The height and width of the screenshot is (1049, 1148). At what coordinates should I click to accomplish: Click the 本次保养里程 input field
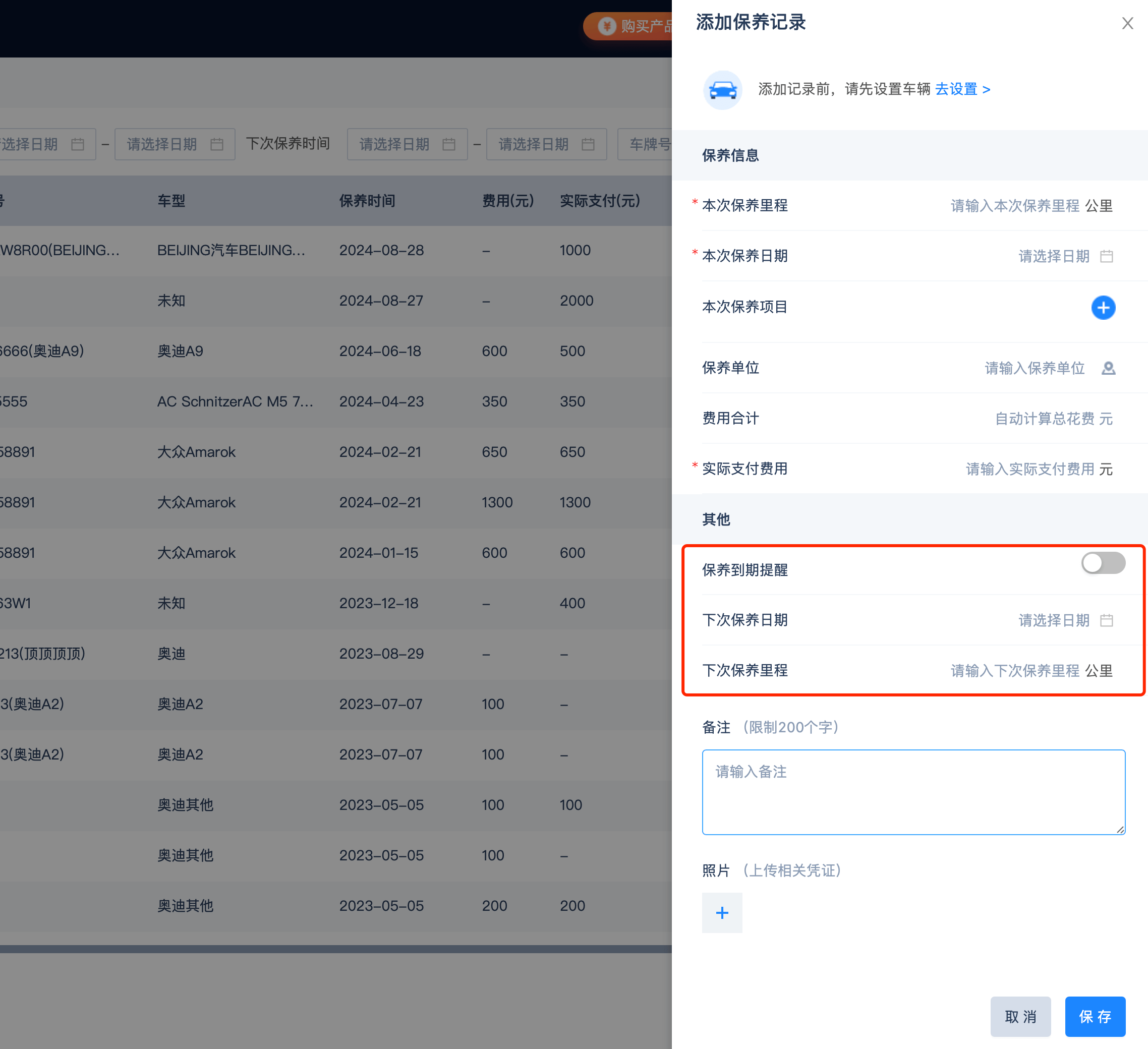(1015, 206)
